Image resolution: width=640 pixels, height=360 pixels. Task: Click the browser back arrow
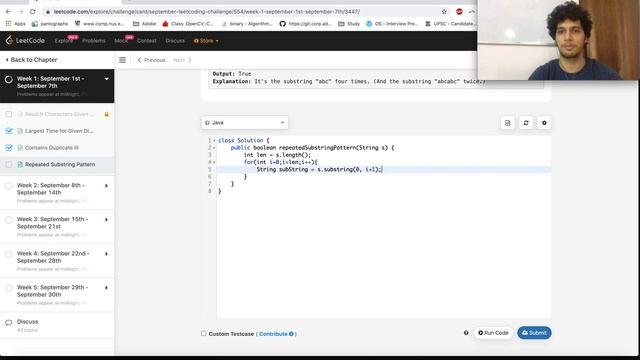8,12
